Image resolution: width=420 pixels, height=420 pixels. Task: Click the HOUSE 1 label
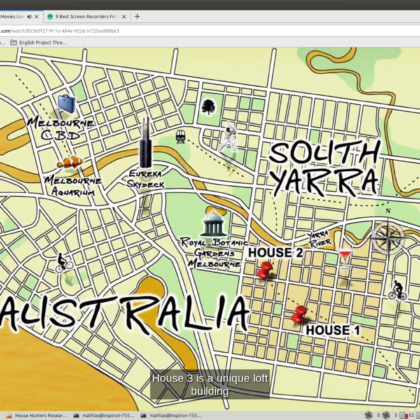tap(333, 330)
